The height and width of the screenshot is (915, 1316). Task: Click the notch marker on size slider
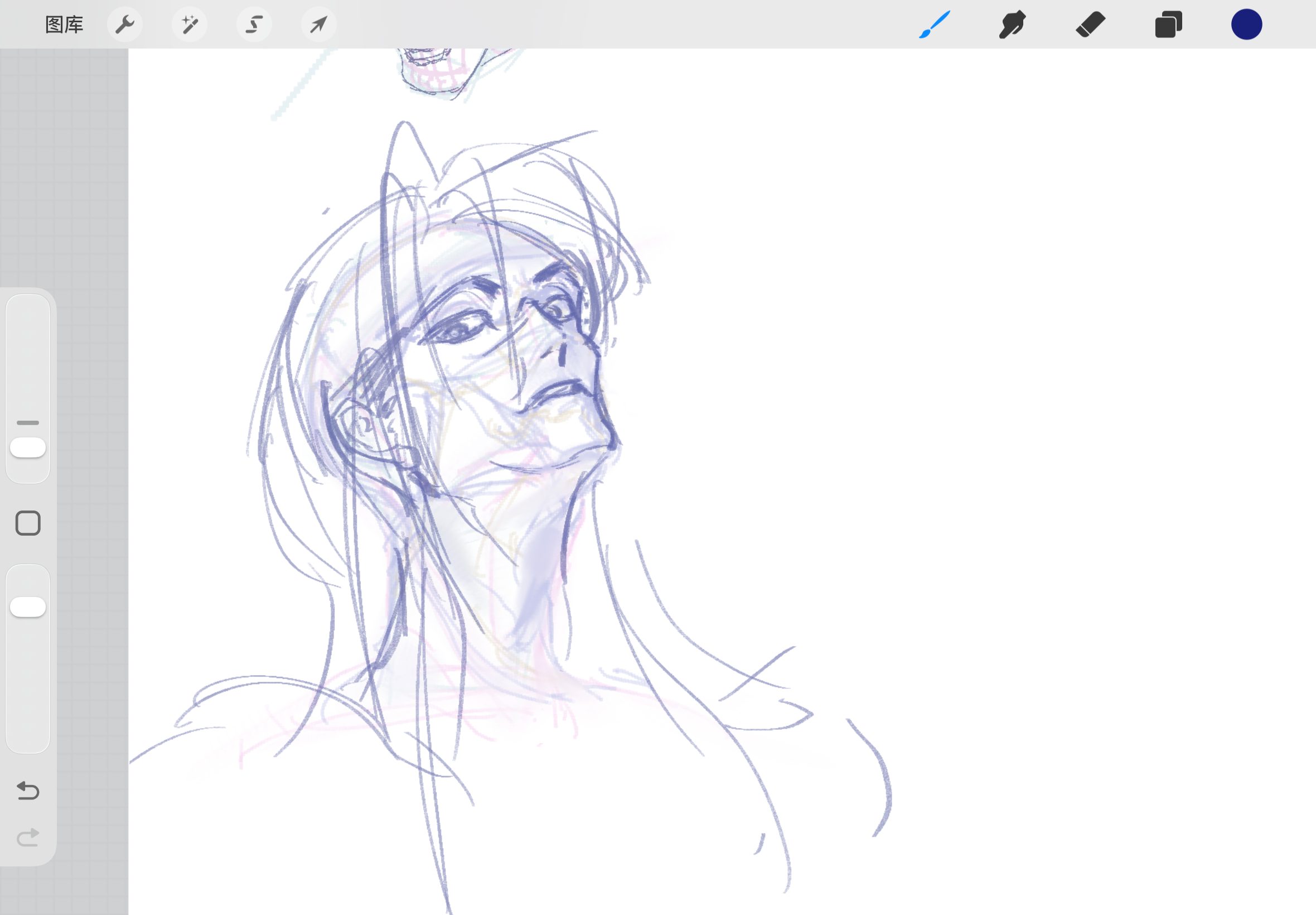(x=28, y=422)
